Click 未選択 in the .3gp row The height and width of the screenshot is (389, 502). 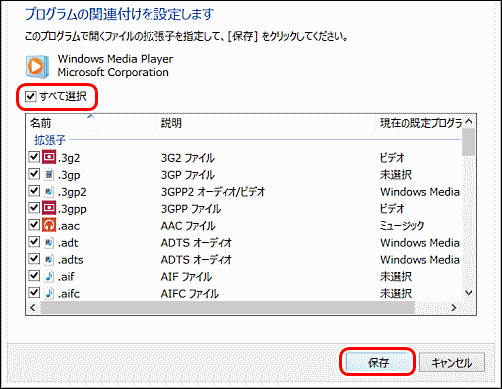pos(396,175)
